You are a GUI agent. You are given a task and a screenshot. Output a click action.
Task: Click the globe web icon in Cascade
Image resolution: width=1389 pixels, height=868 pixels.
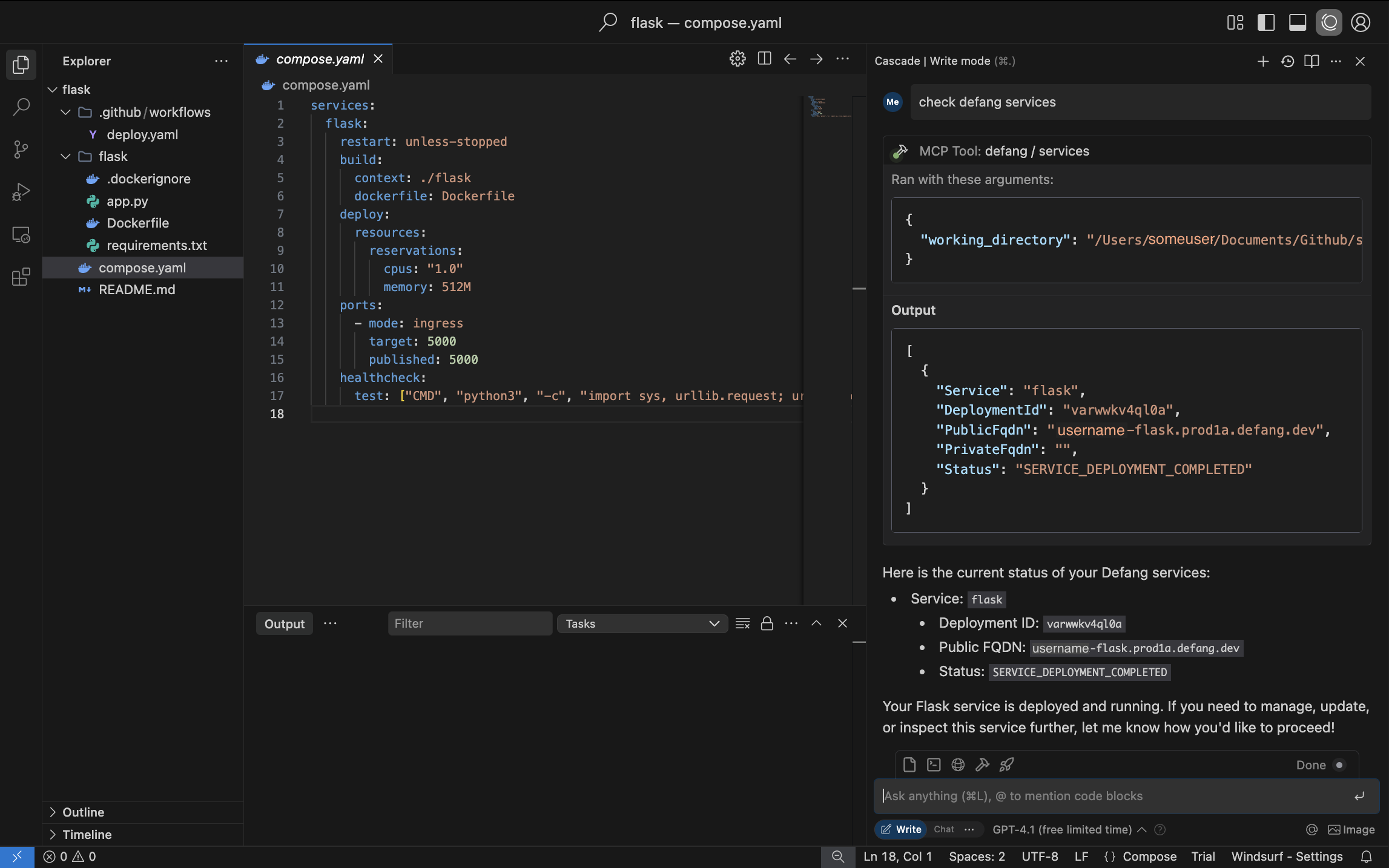coord(958,764)
